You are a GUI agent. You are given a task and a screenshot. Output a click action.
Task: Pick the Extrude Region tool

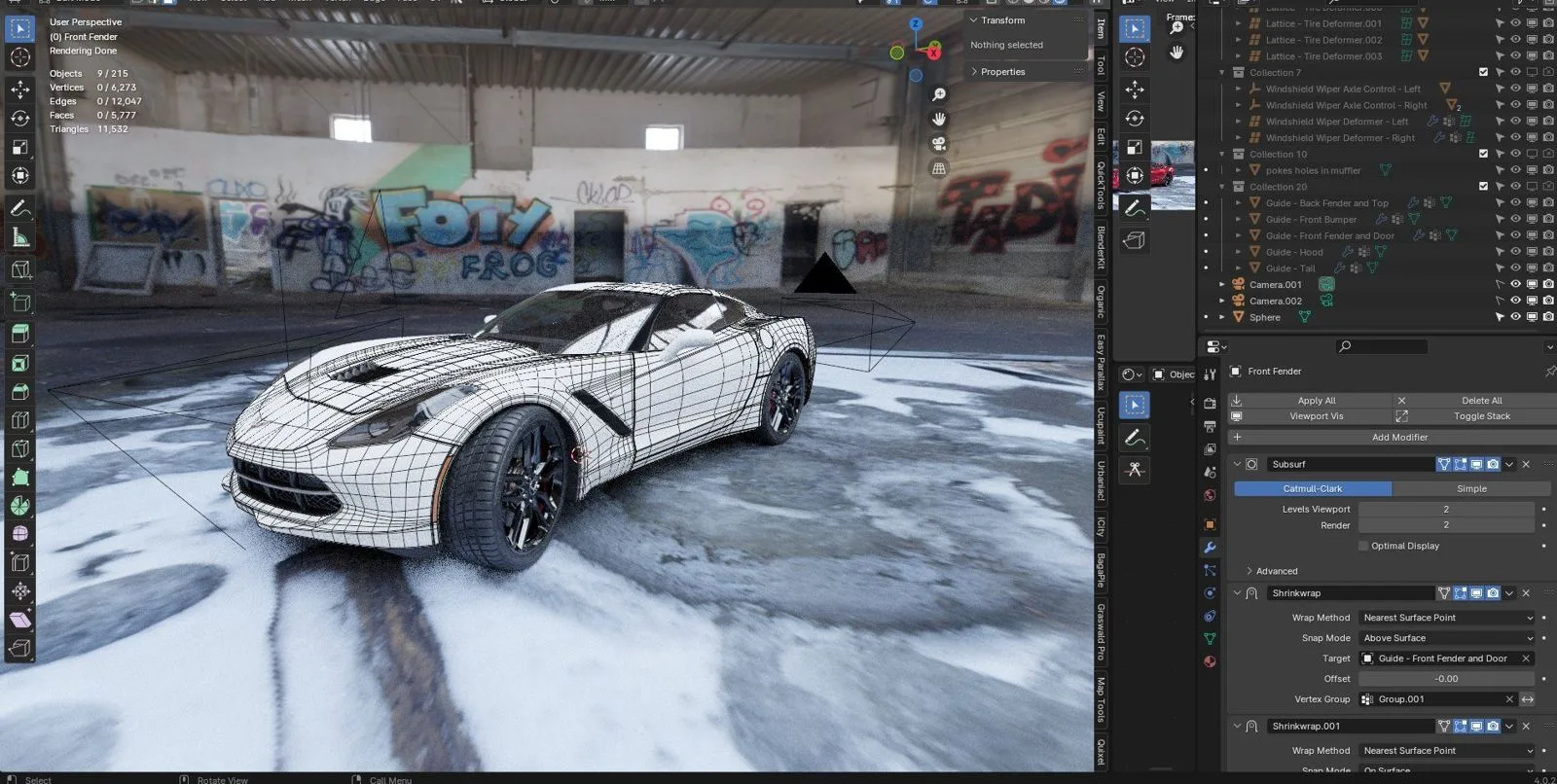pos(20,334)
